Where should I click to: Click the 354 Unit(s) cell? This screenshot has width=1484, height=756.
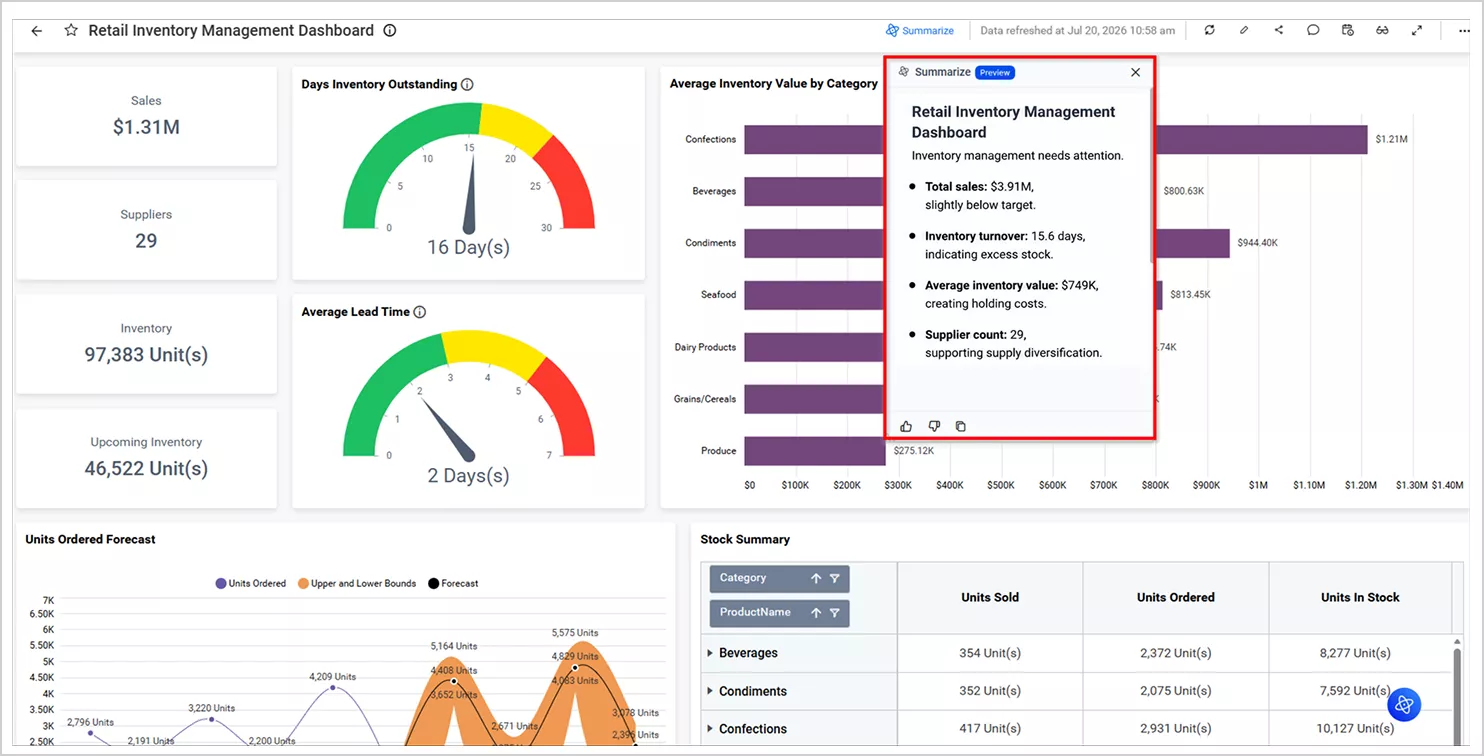[x=990, y=653]
